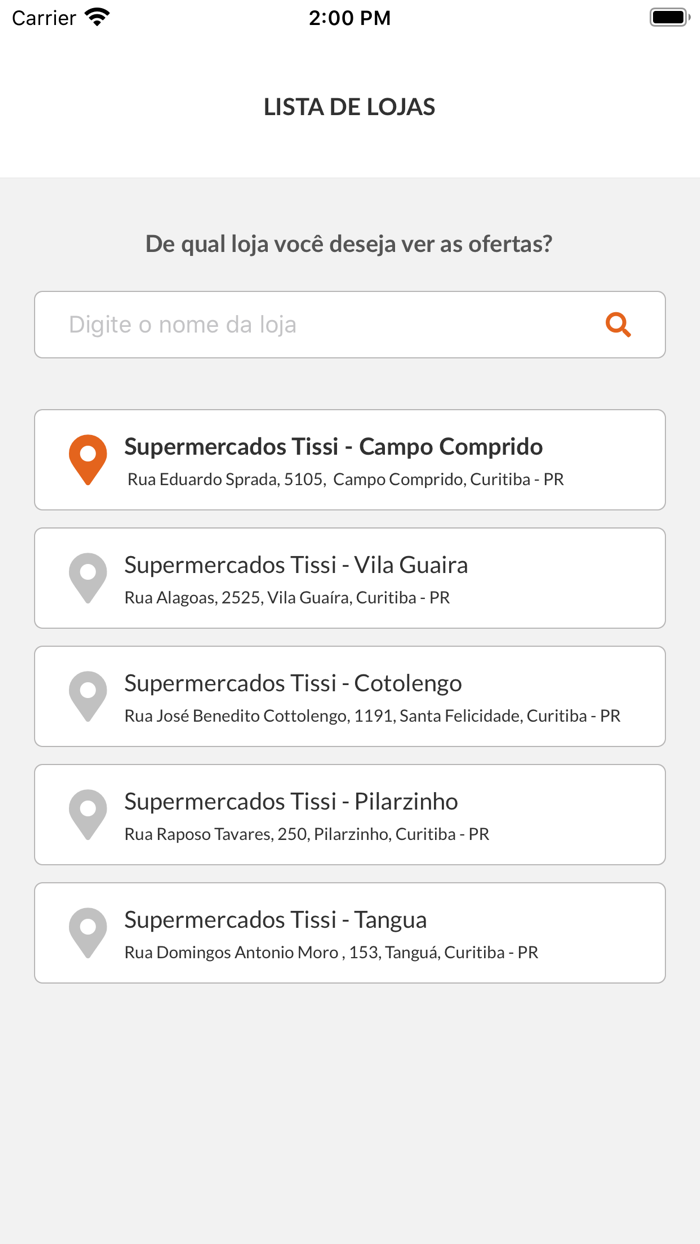
Task: Tap Rua Alagoas address for Vila Guaira
Action: click(287, 597)
